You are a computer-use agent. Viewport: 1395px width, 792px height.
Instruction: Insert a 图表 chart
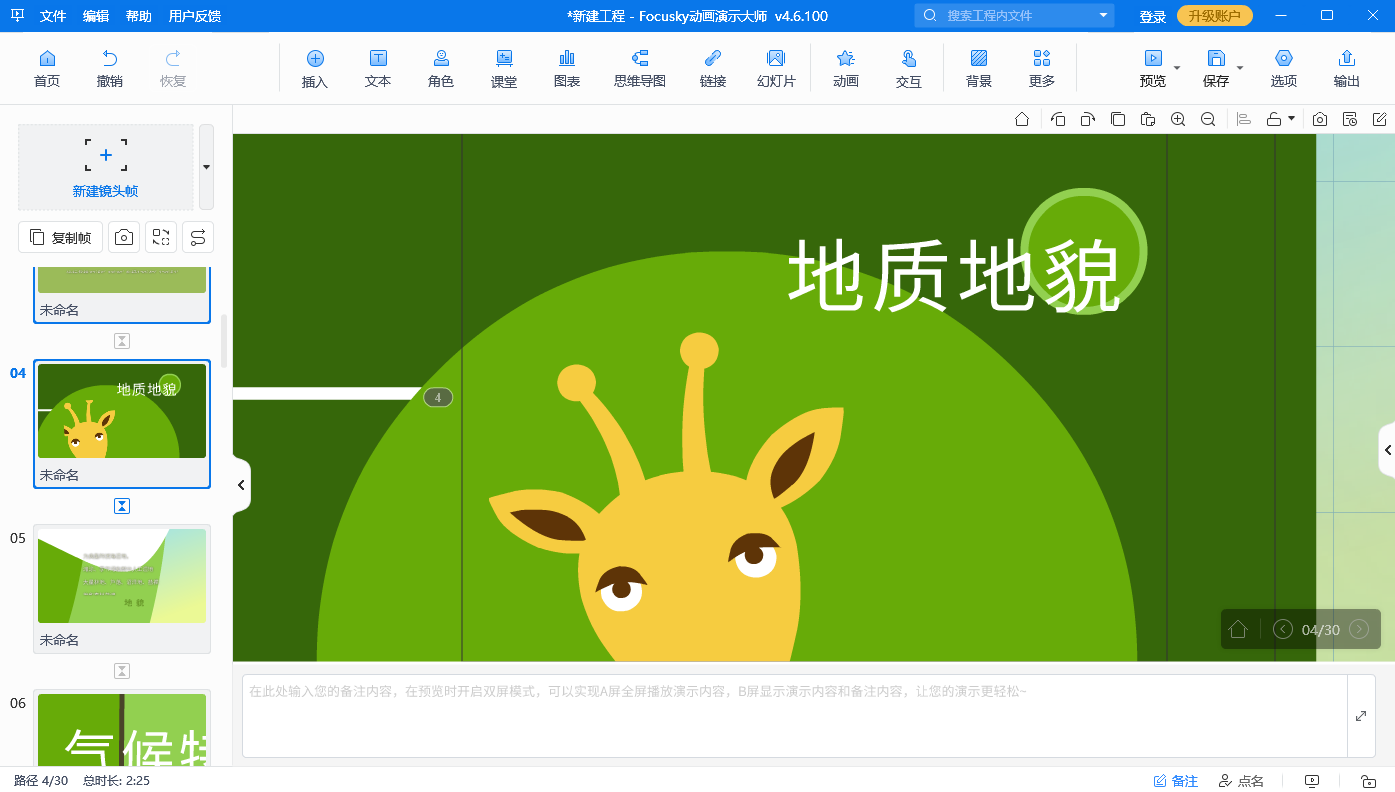click(x=567, y=69)
